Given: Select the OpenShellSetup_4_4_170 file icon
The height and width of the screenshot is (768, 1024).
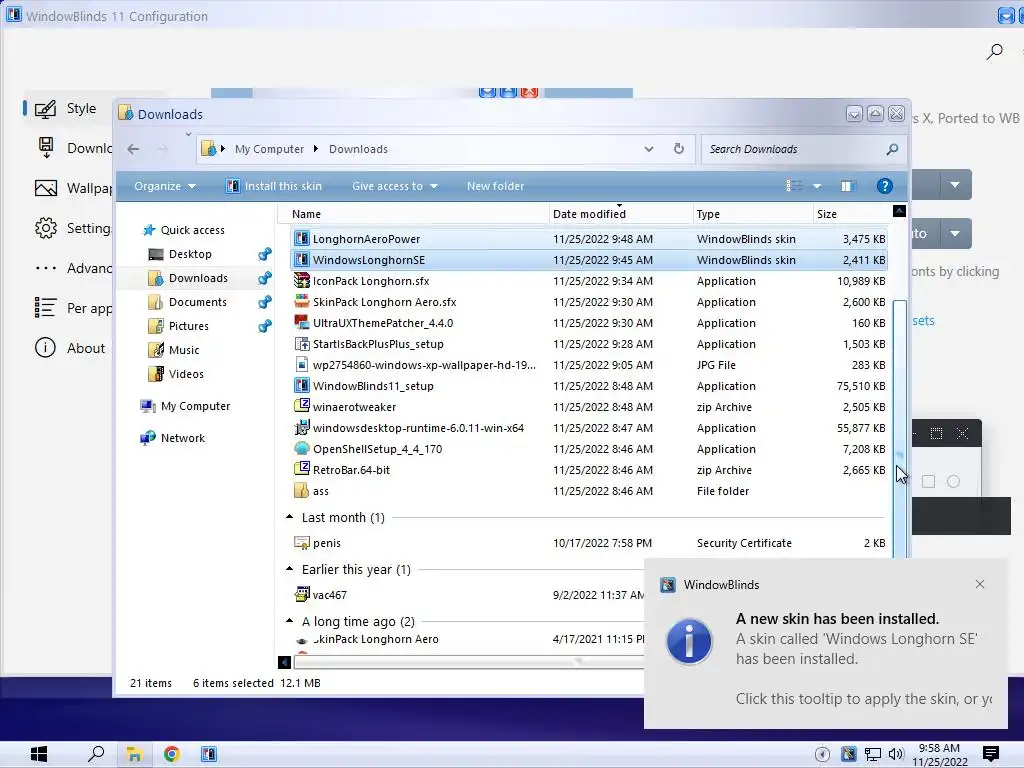Looking at the screenshot, I should (x=301, y=449).
